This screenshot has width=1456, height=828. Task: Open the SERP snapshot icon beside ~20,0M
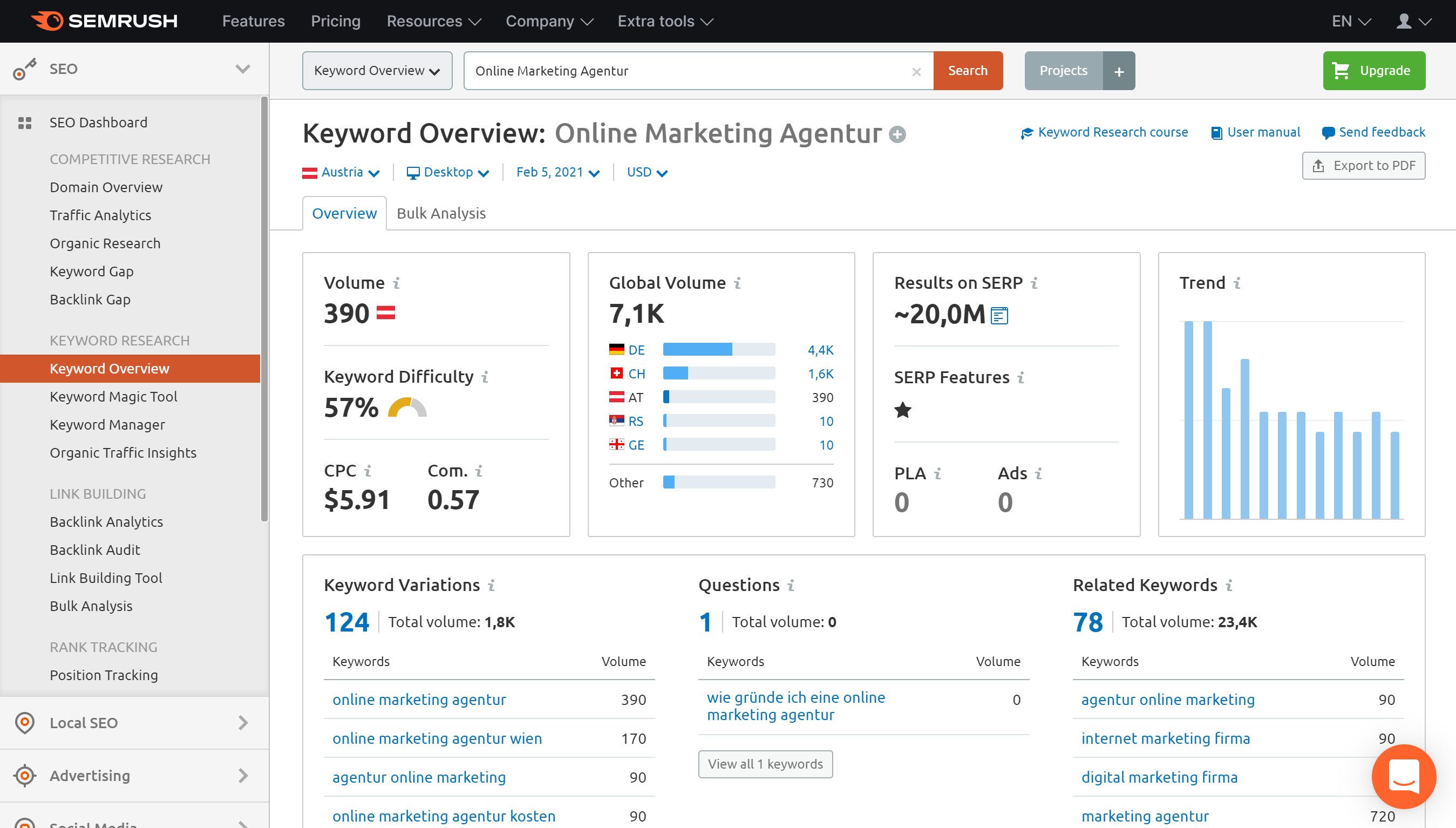coord(999,315)
